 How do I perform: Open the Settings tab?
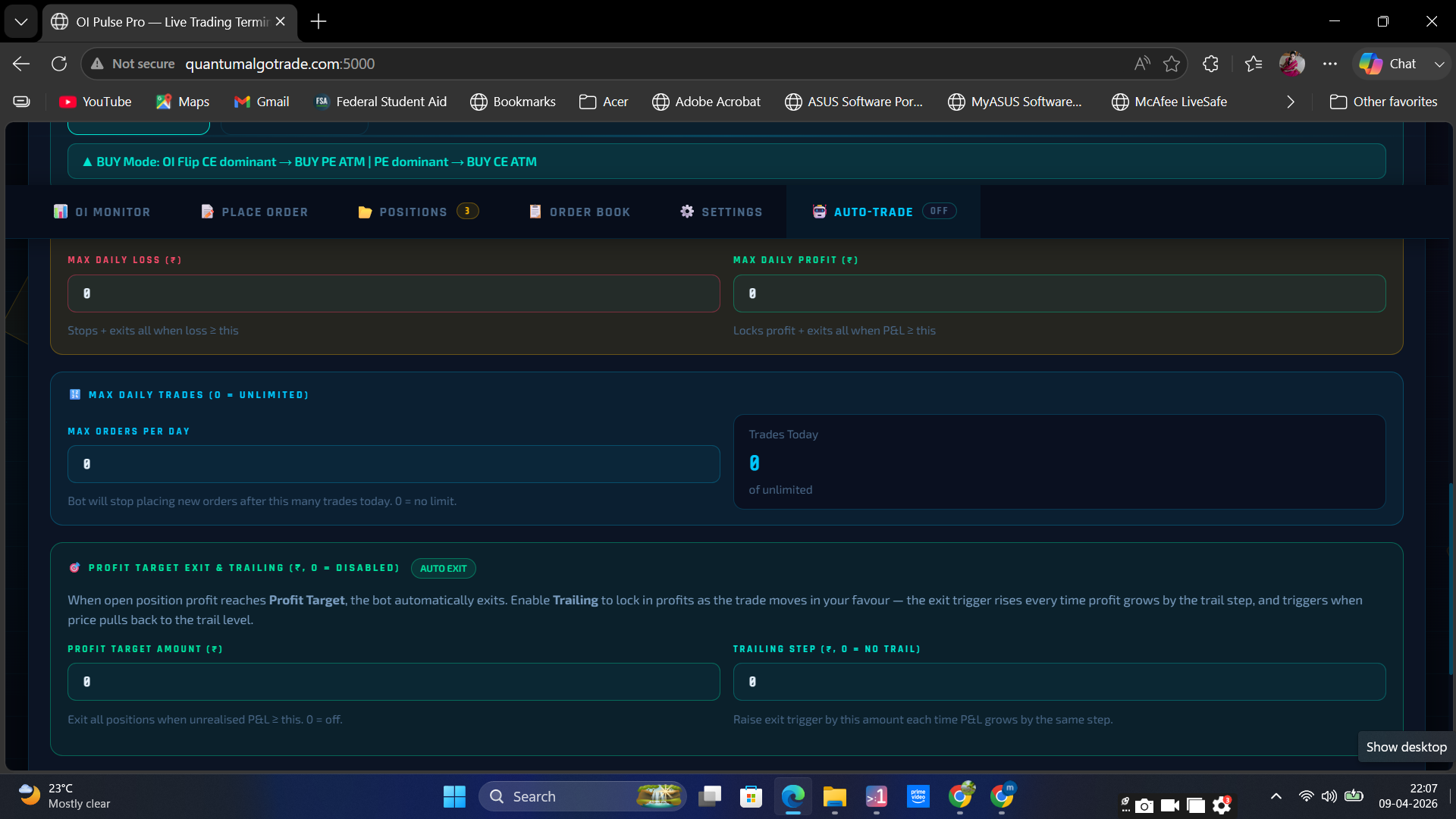pyautogui.click(x=721, y=212)
